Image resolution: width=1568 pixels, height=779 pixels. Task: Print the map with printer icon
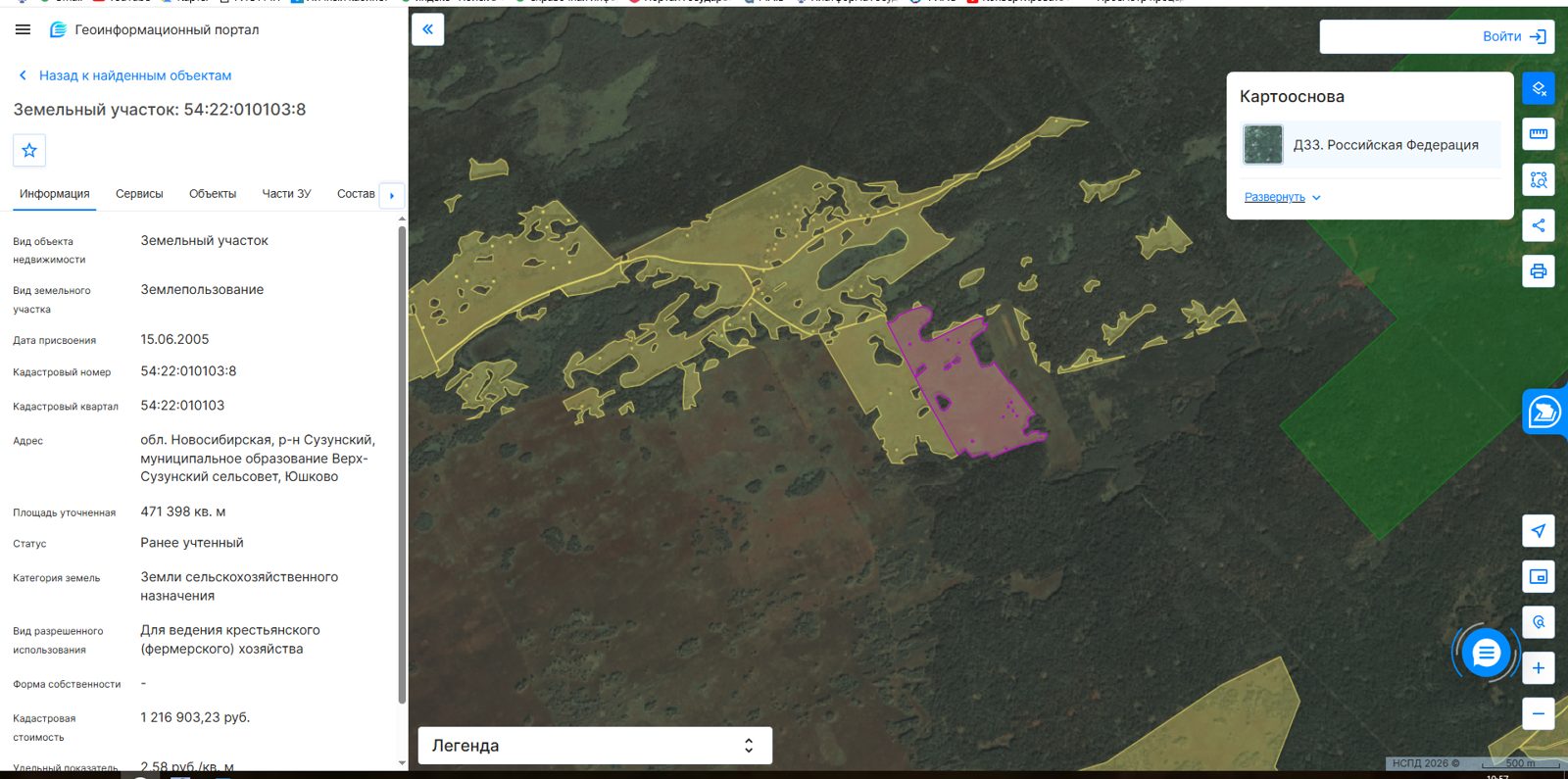1539,271
